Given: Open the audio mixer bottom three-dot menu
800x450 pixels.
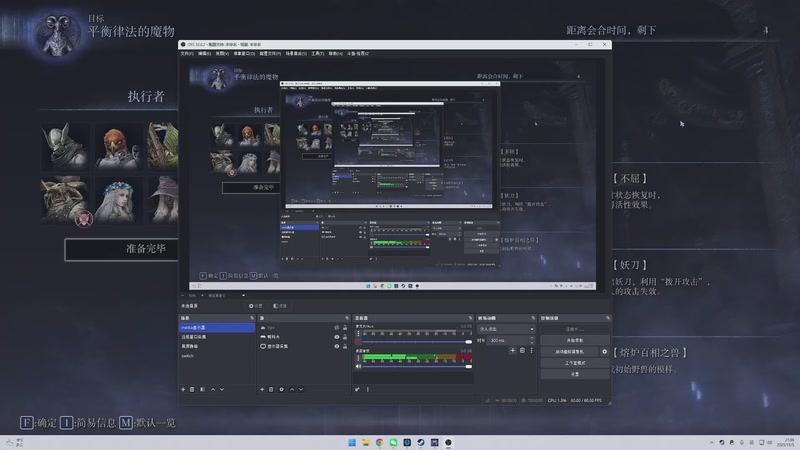Looking at the screenshot, I should 367,389.
